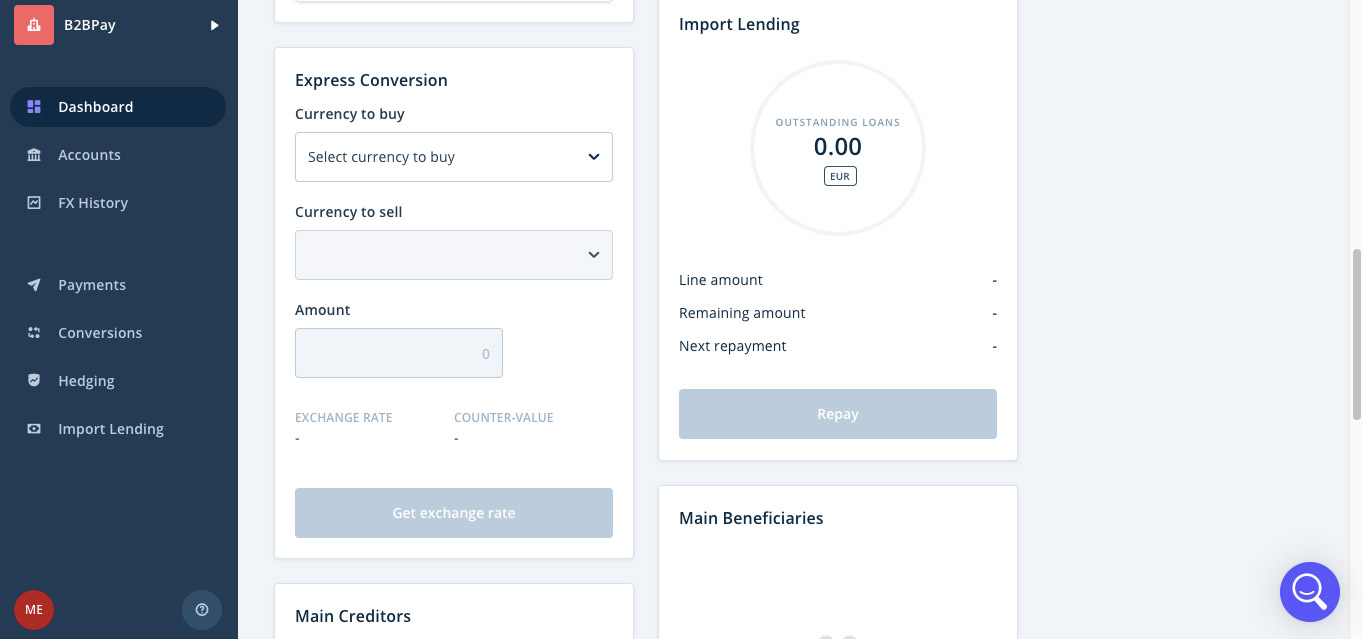Open the Currency to sell dropdown
The height and width of the screenshot is (639, 1363).
453,255
